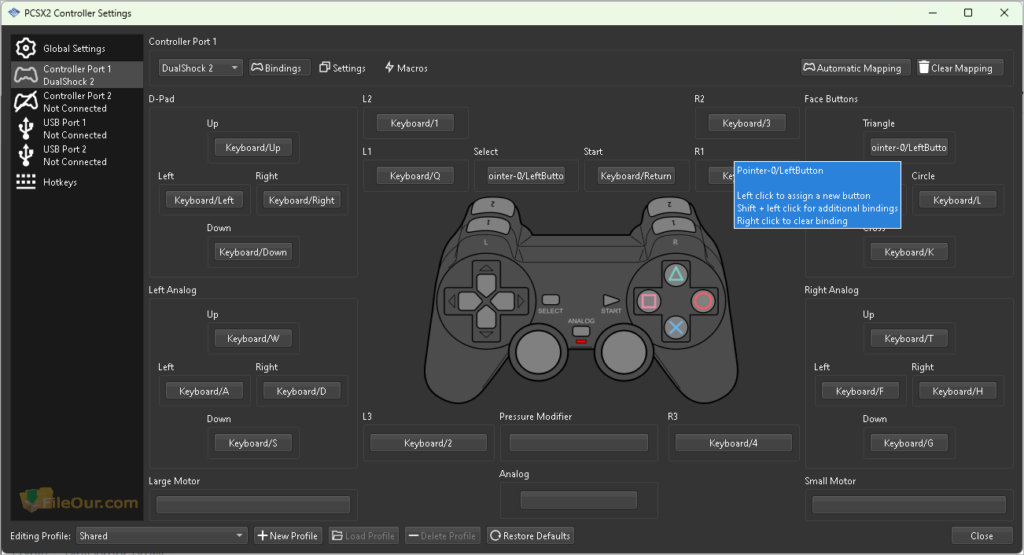This screenshot has height=555, width=1024.
Task: Click ANALOG button on controller image
Action: tap(581, 331)
